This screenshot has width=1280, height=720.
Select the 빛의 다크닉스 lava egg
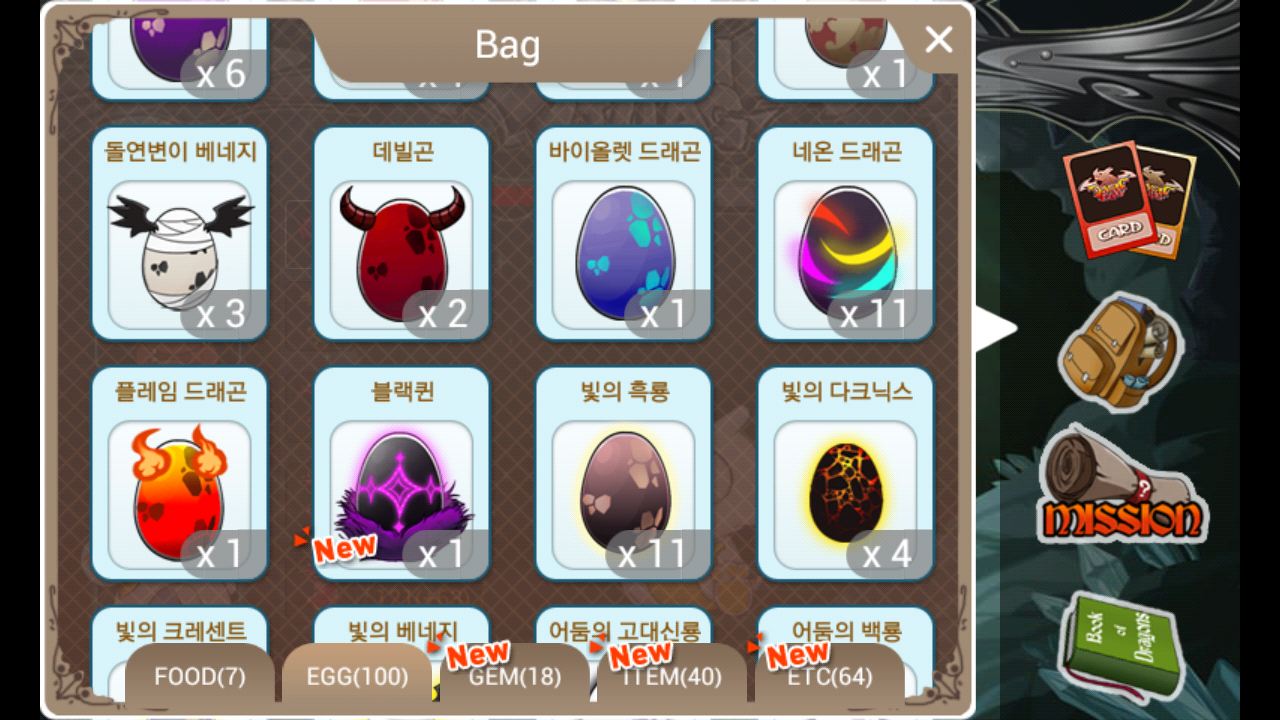pos(846,473)
